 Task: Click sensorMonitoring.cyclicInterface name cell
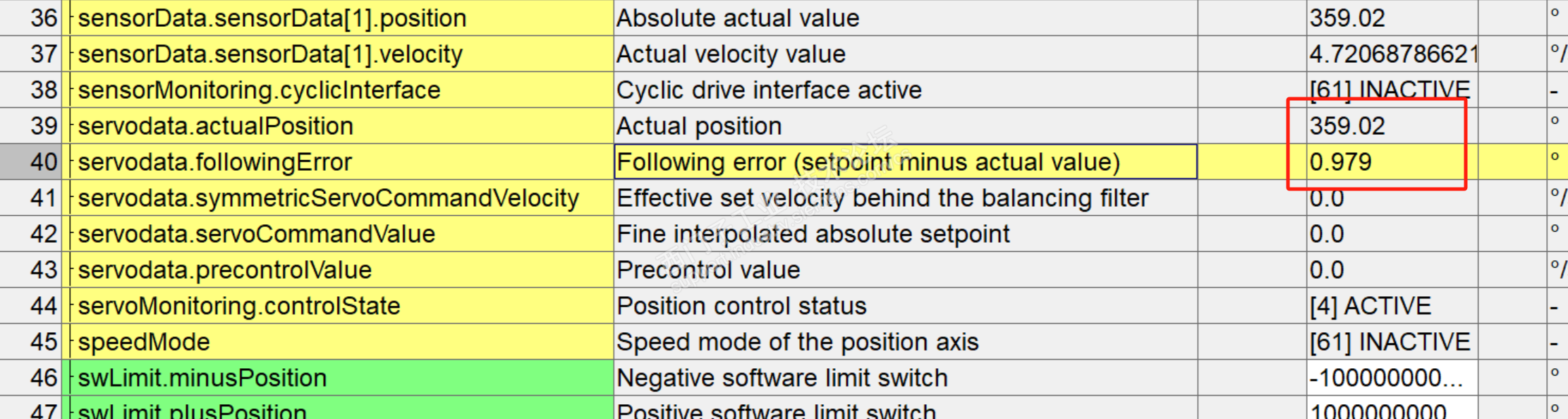pos(259,90)
